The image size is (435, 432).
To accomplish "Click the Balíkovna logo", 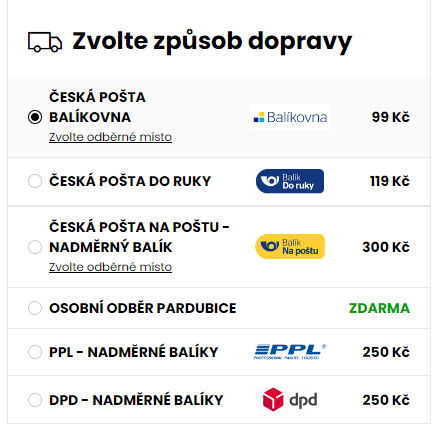I will pos(290,117).
